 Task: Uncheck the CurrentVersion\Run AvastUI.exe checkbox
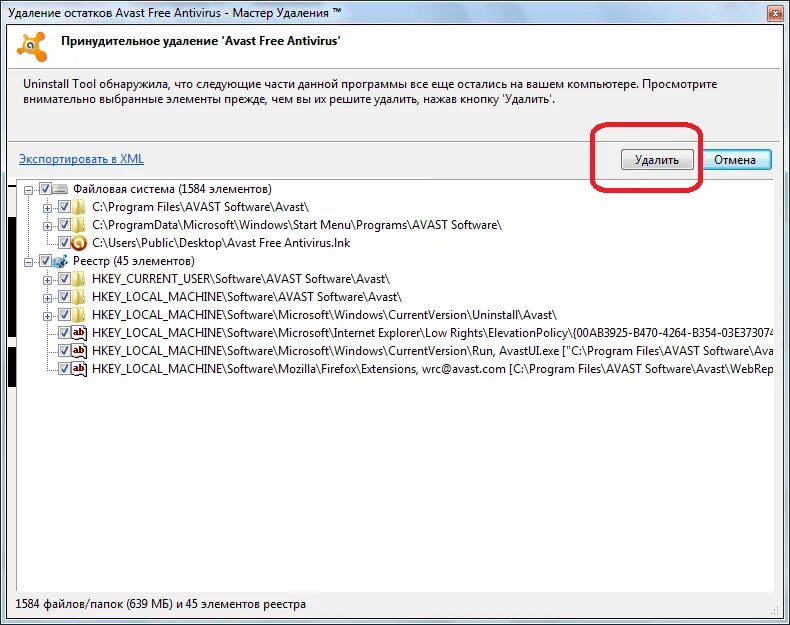(x=64, y=351)
